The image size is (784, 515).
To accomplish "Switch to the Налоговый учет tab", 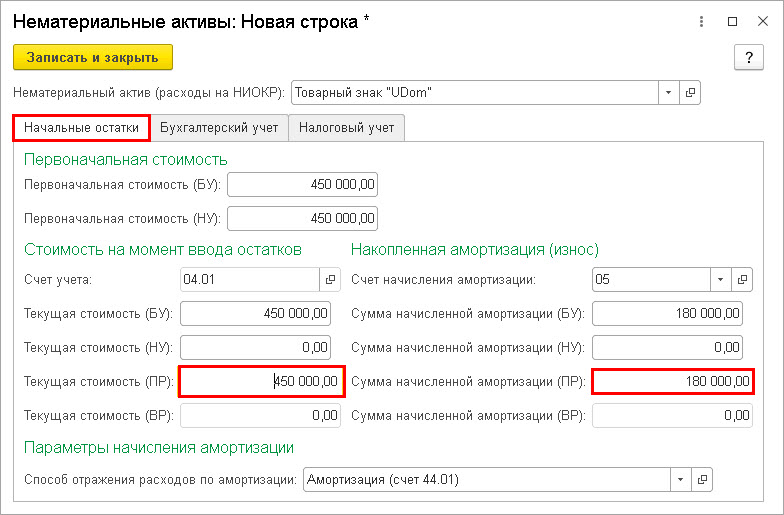I will click(346, 128).
